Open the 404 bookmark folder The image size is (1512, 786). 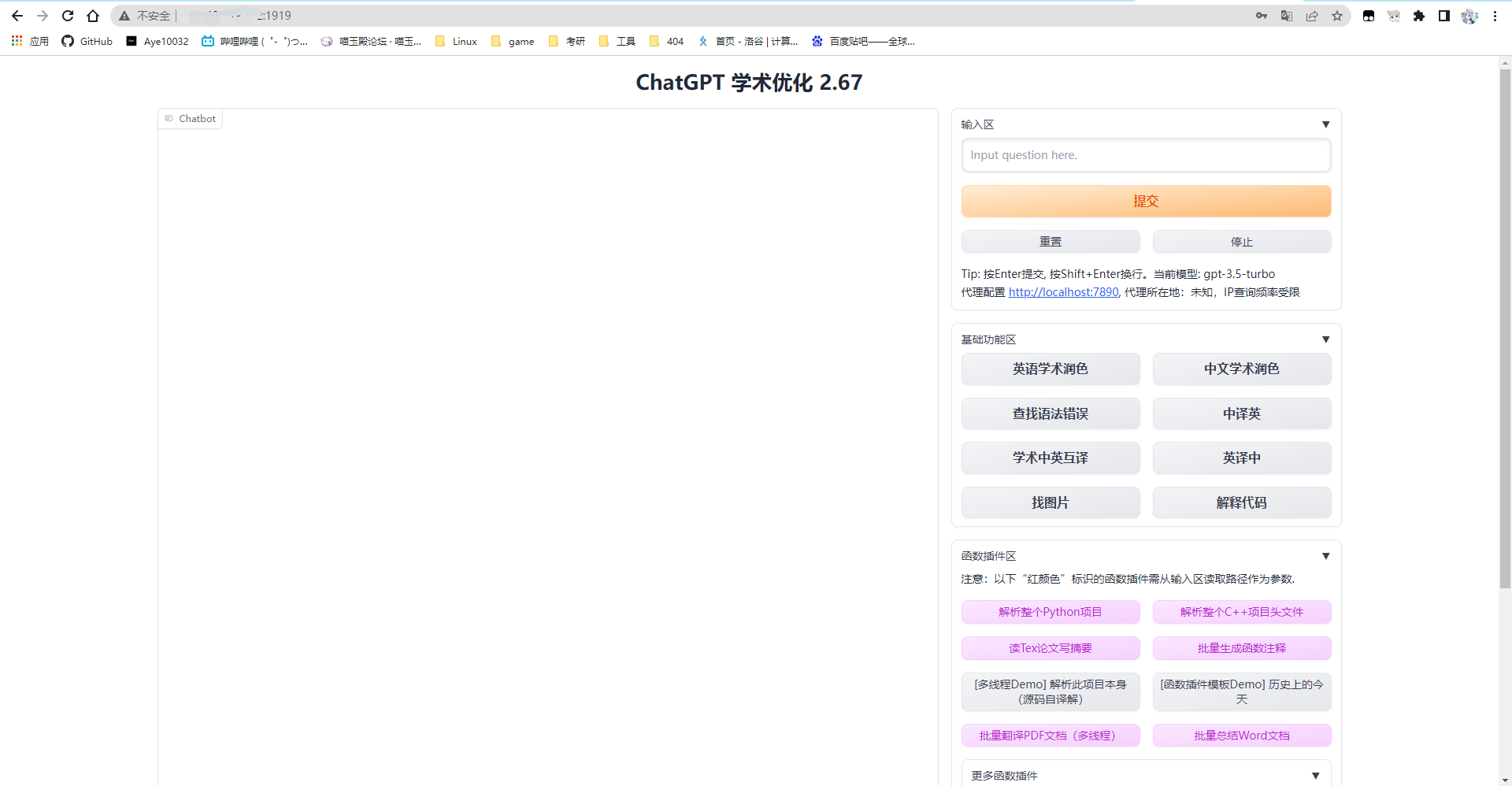click(x=666, y=41)
